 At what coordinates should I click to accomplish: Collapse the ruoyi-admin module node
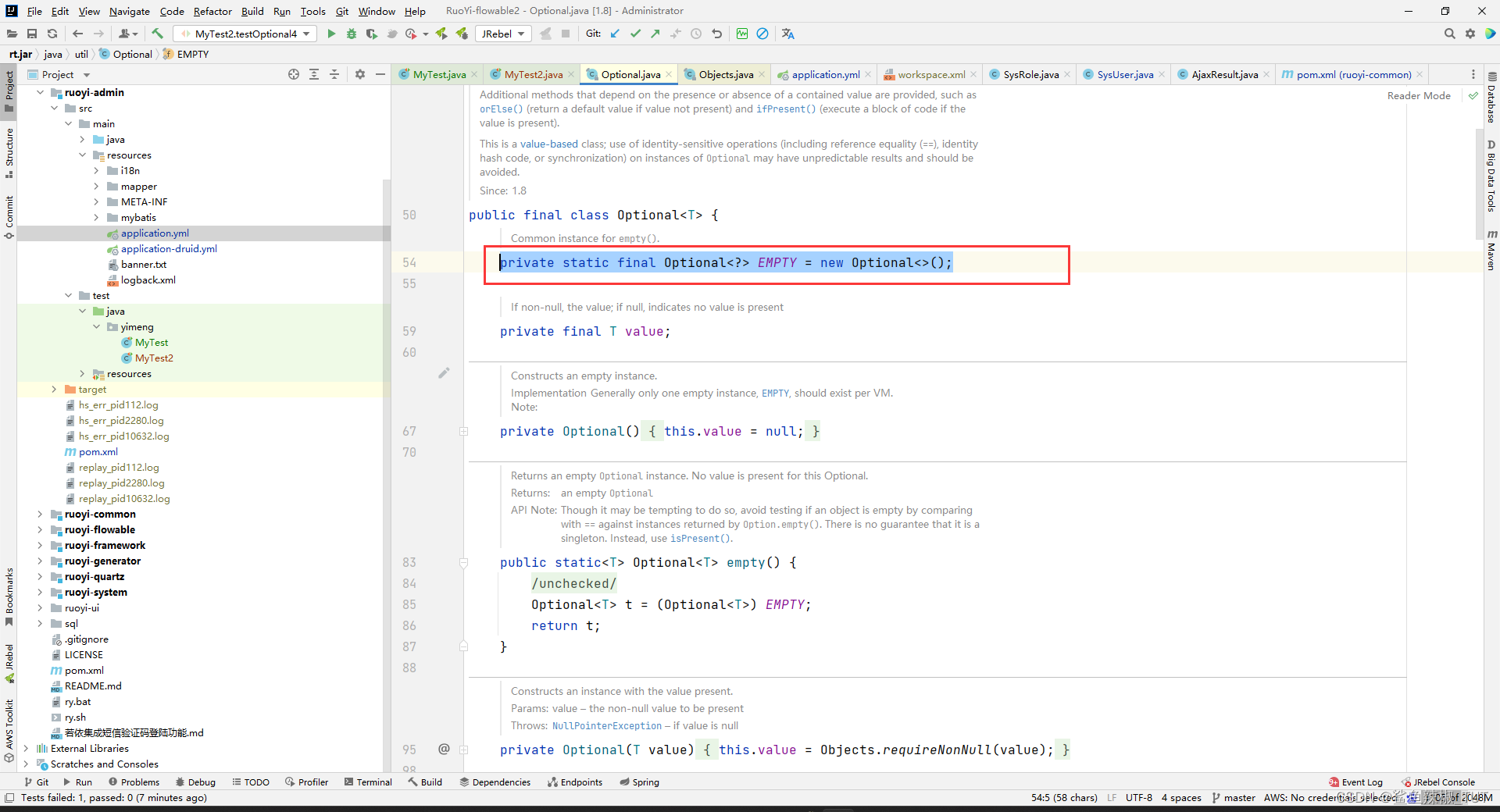40,92
